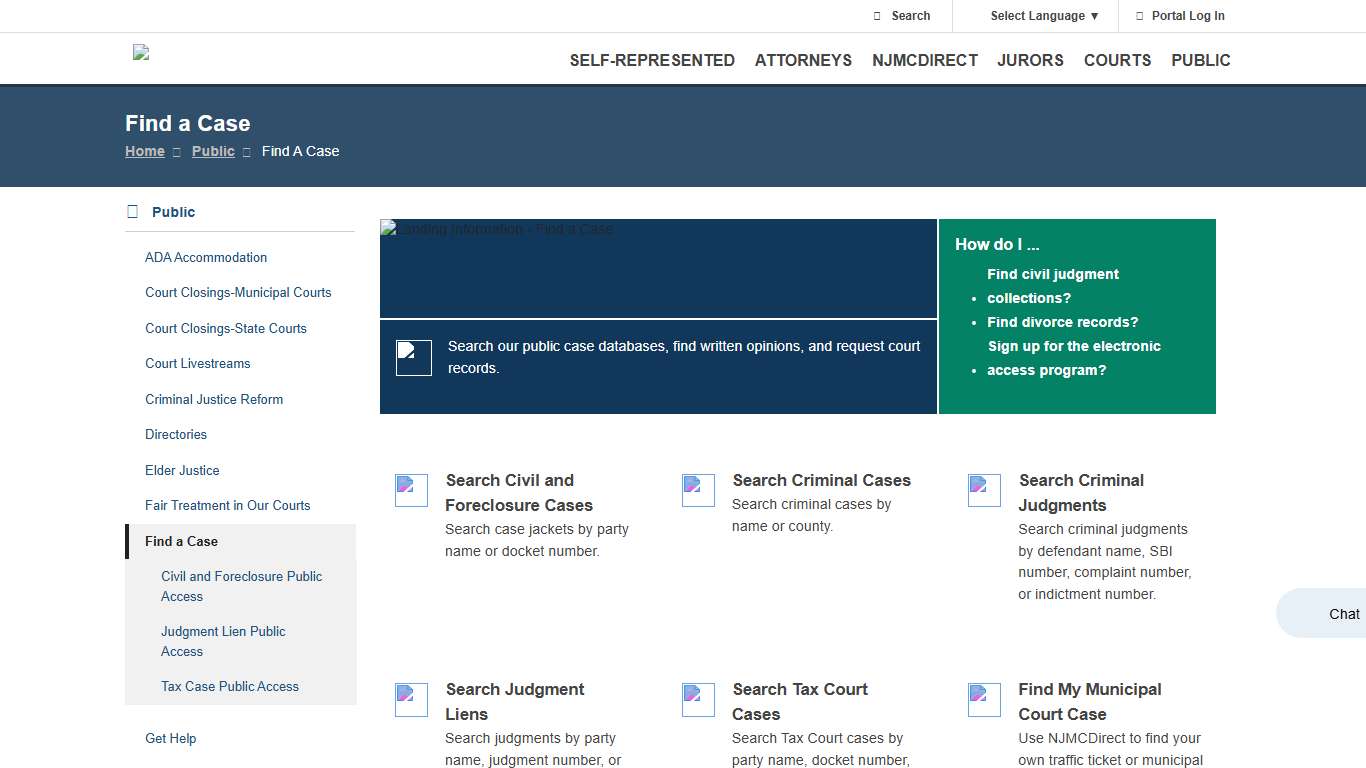Viewport: 1366px width, 768px height.
Task: Open the Attorneys navigation menu
Action: pyautogui.click(x=803, y=60)
